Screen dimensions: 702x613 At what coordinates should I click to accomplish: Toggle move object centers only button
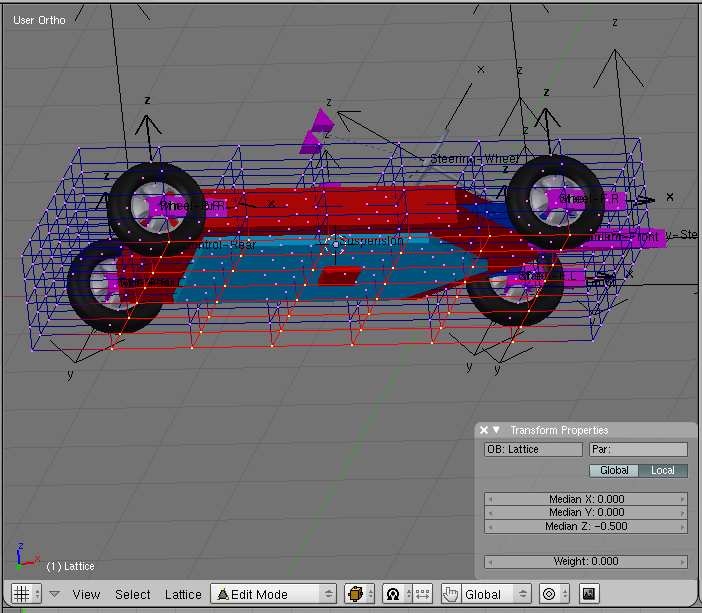tap(422, 594)
